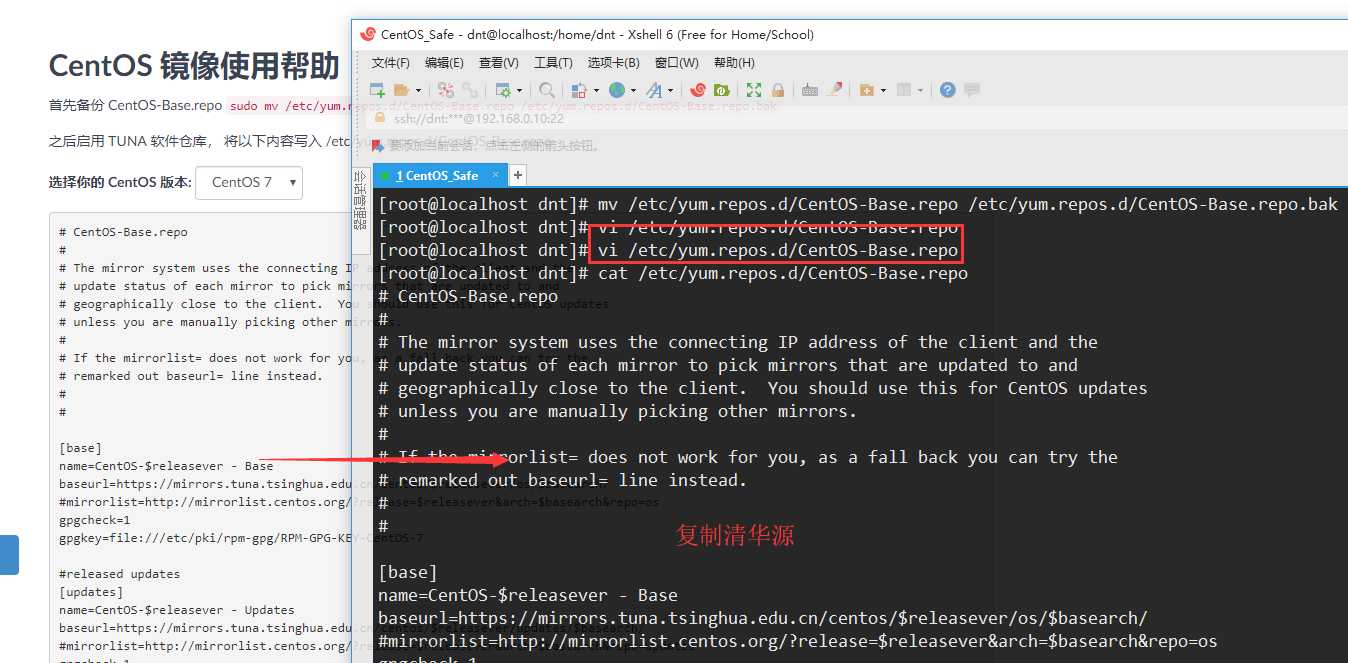
Task: Click terminal 'name=CentOS-$releasever - Base' line
Action: (528, 595)
